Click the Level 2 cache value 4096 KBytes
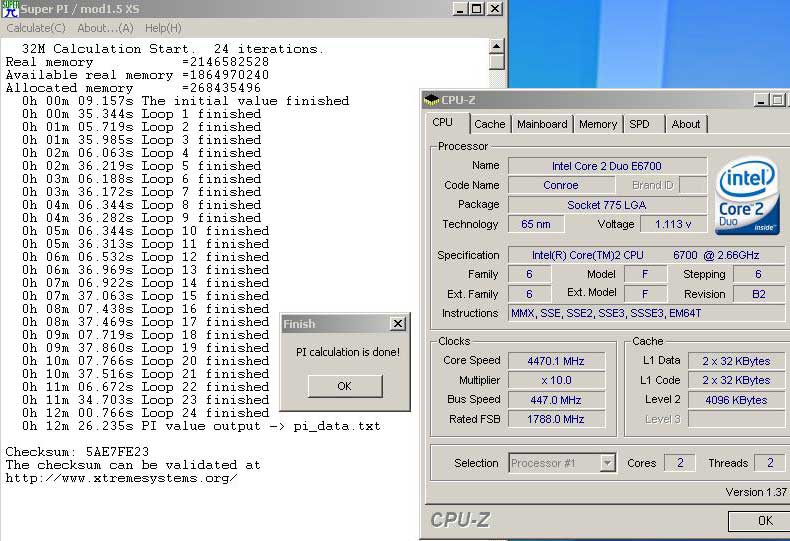Screen dimensions: 790x541 pos(736,400)
